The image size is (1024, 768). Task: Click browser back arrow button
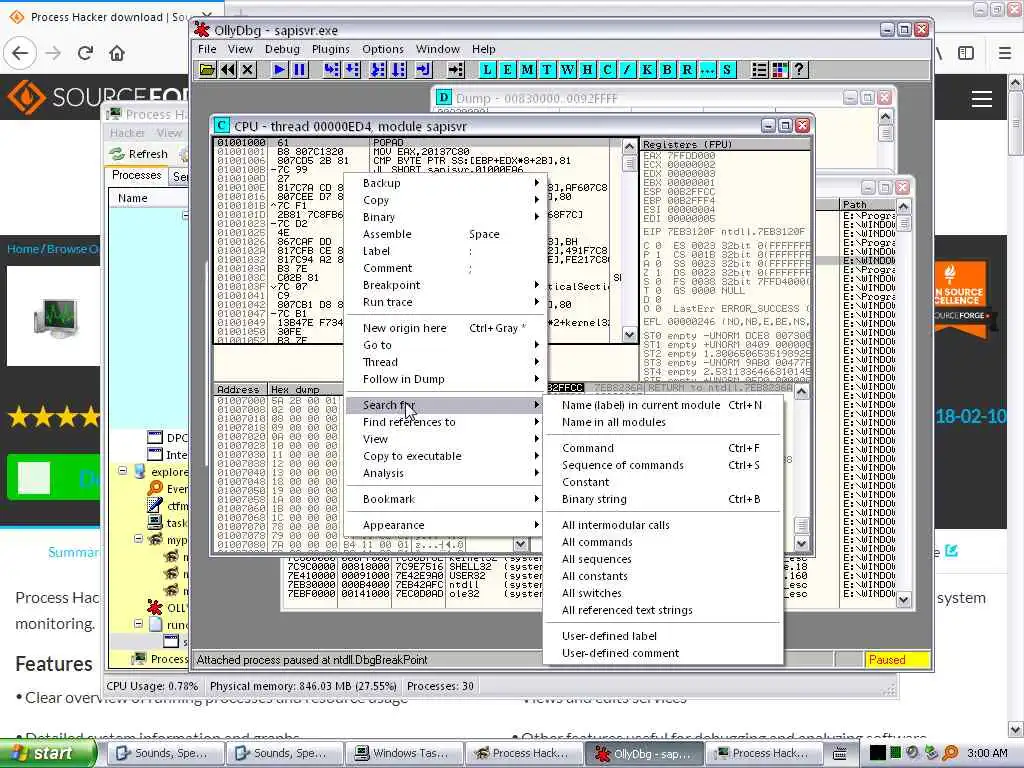click(20, 53)
